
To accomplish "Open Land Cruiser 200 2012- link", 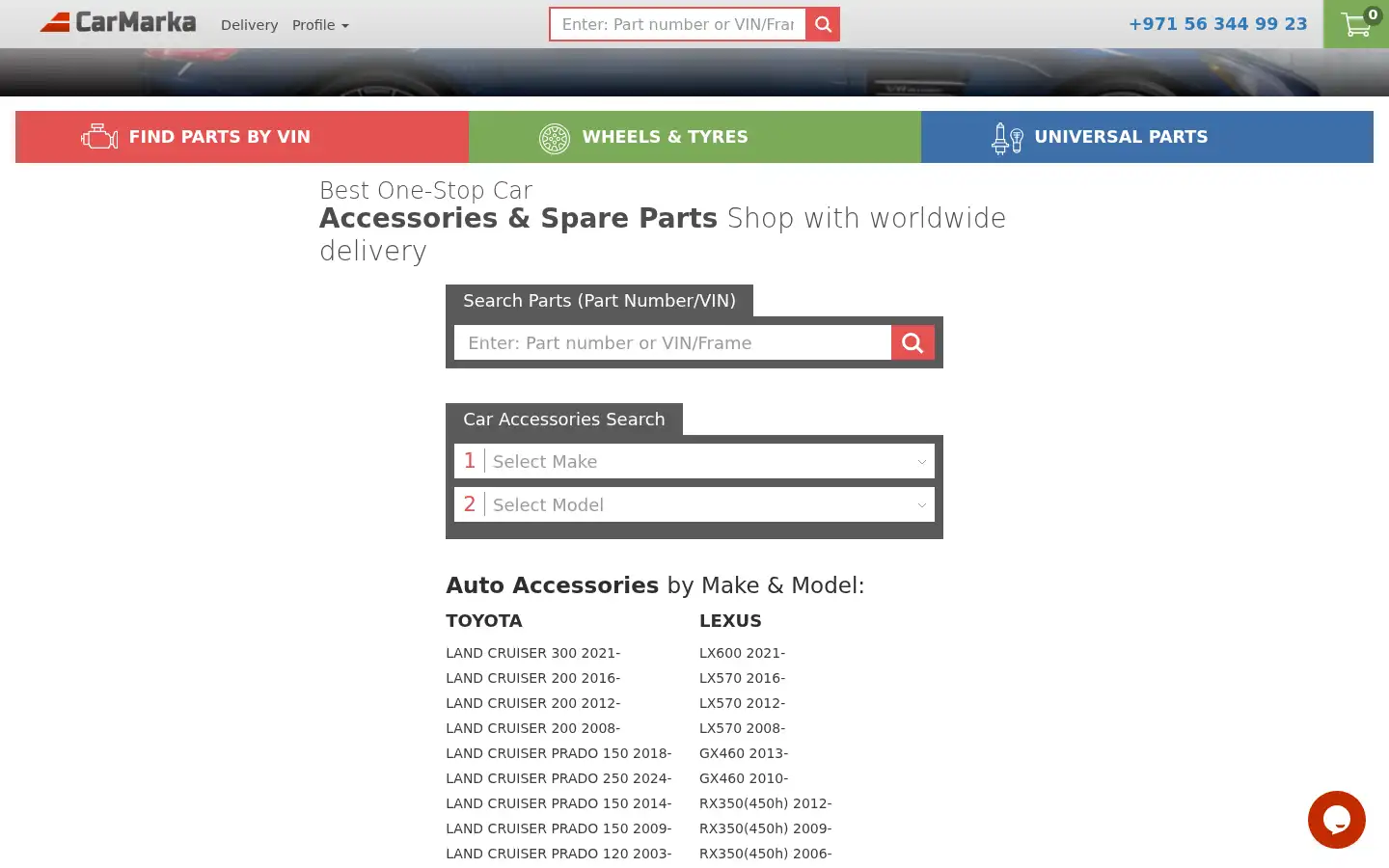I will click(533, 703).
